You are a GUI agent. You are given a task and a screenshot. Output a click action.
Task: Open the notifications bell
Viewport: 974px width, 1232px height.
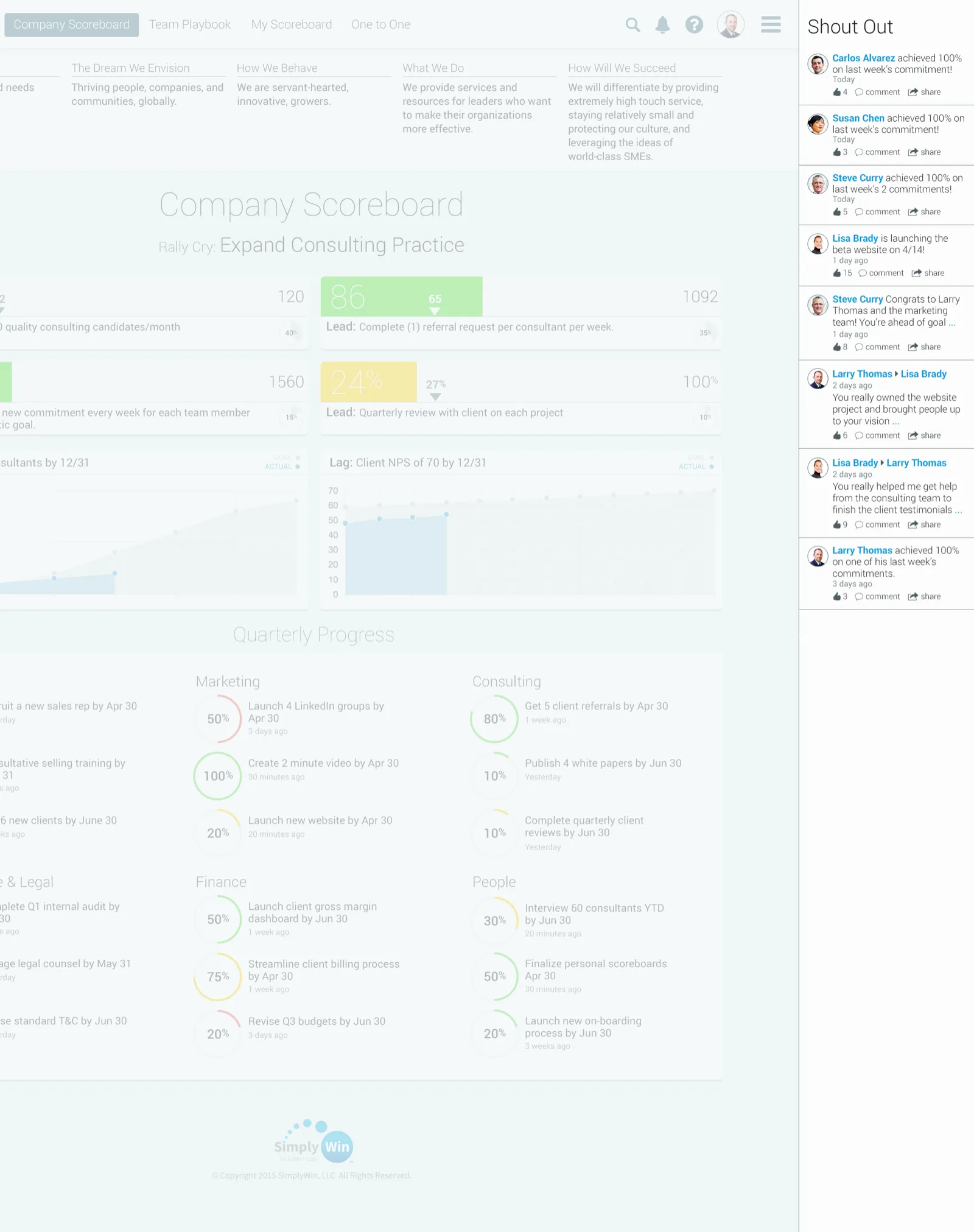[x=662, y=25]
